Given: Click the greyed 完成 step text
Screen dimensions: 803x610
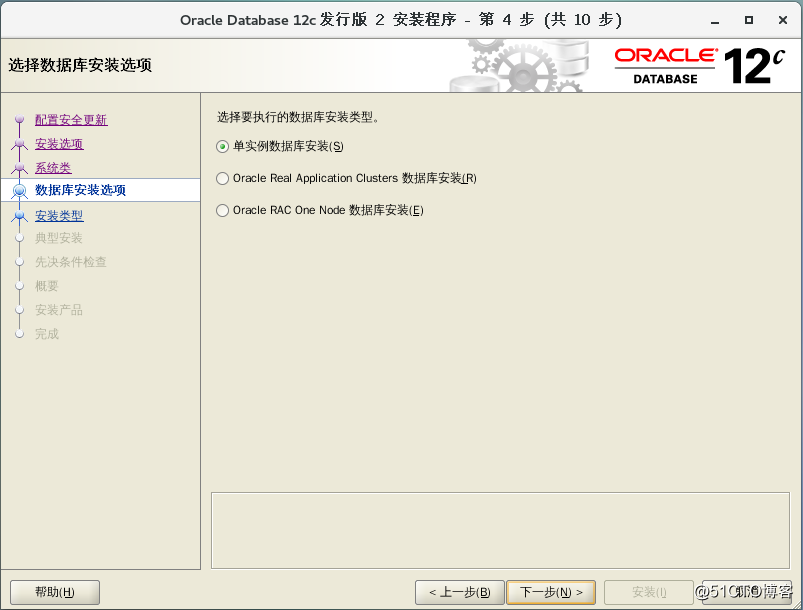Looking at the screenshot, I should (x=47, y=334).
